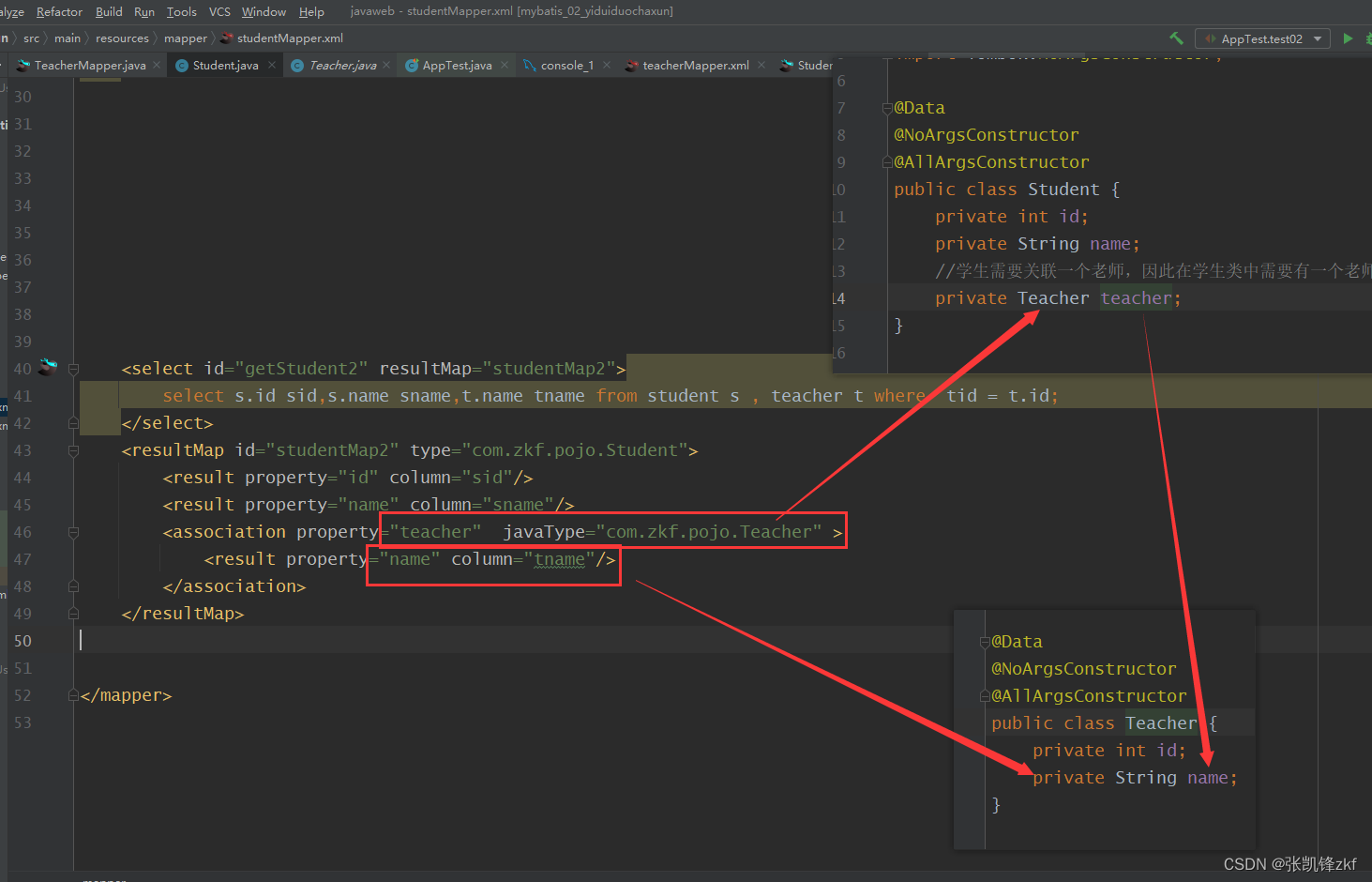The width and height of the screenshot is (1372, 882).
Task: Click "private int id;" in the Teacher class snippet
Action: pyautogui.click(x=1109, y=751)
